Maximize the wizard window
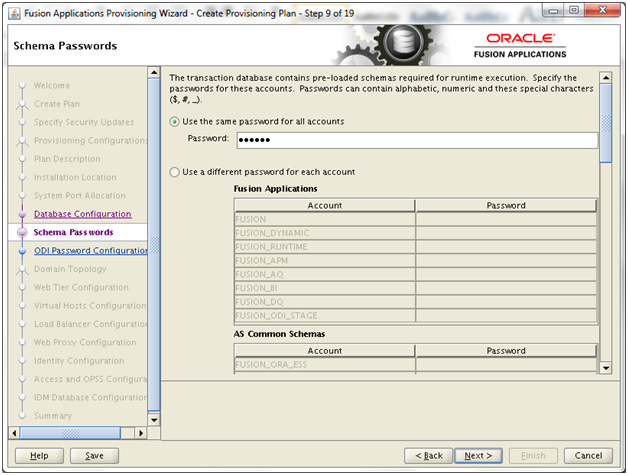This screenshot has width=628, height=475. point(574,10)
